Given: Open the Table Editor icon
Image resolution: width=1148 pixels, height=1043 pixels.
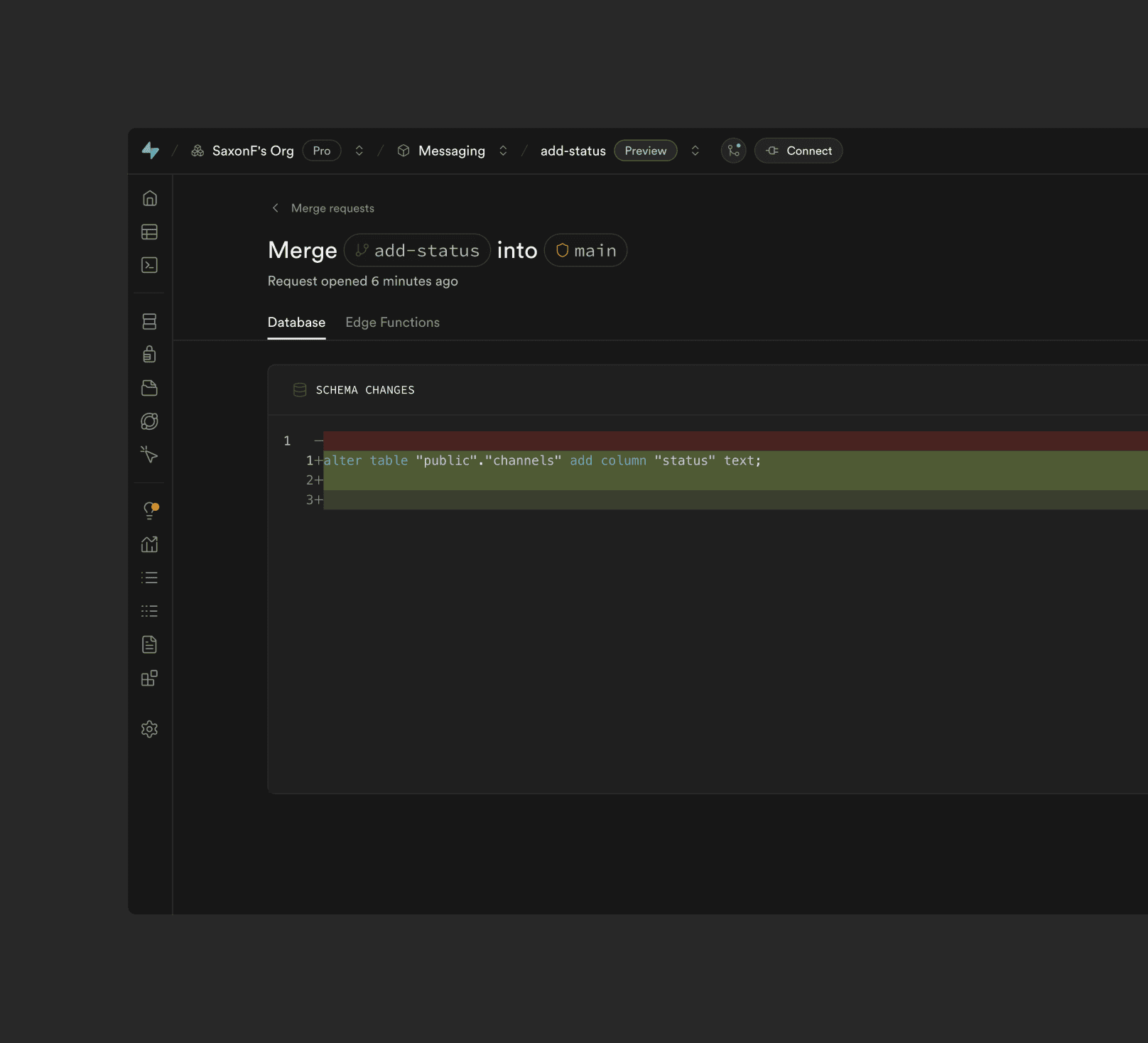Looking at the screenshot, I should [149, 232].
